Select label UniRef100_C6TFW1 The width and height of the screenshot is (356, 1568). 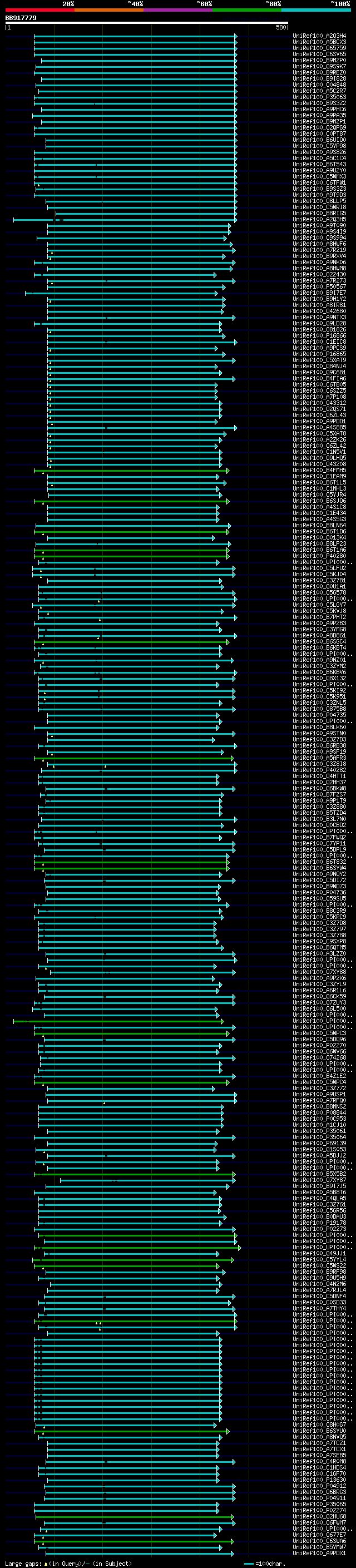319,182
